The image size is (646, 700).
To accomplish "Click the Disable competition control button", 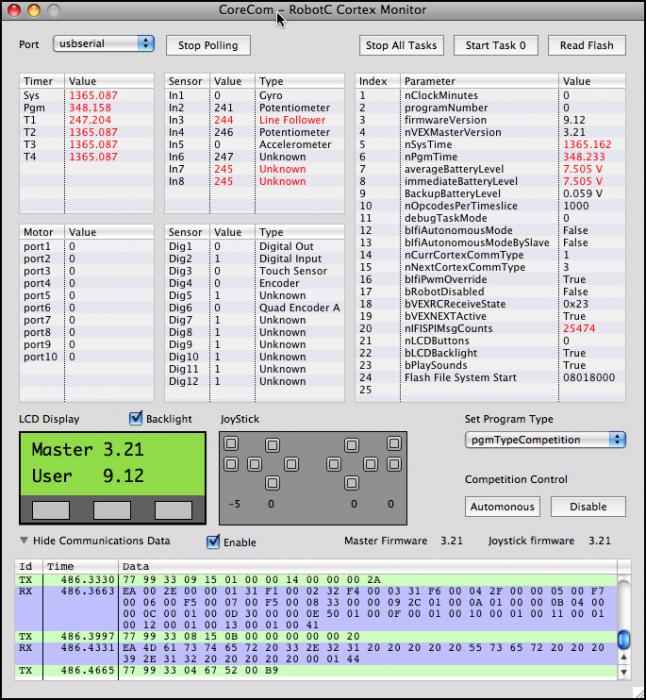I will (588, 507).
